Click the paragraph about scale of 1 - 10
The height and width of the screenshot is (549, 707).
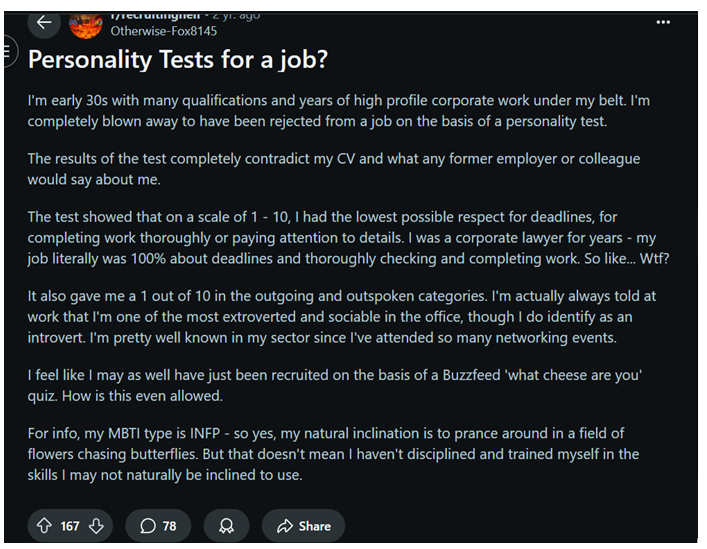coord(349,238)
